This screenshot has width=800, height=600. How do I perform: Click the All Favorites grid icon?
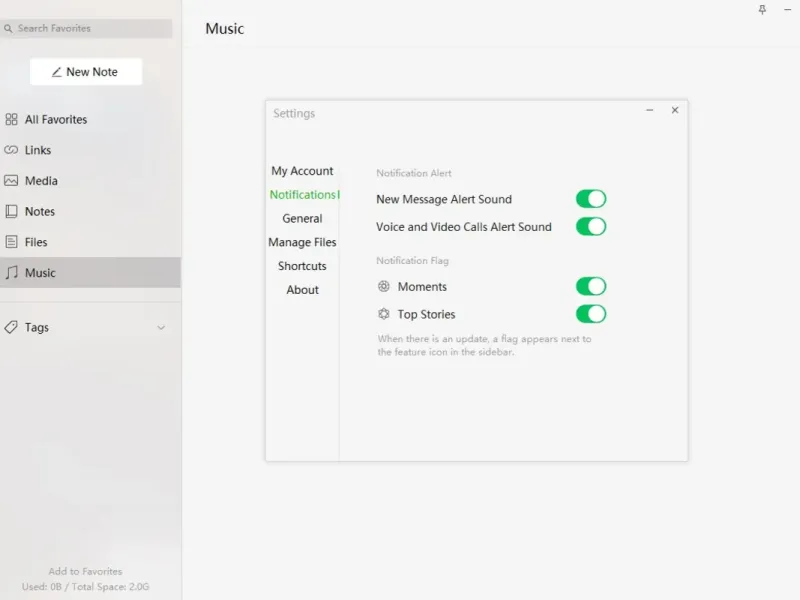(x=11, y=119)
